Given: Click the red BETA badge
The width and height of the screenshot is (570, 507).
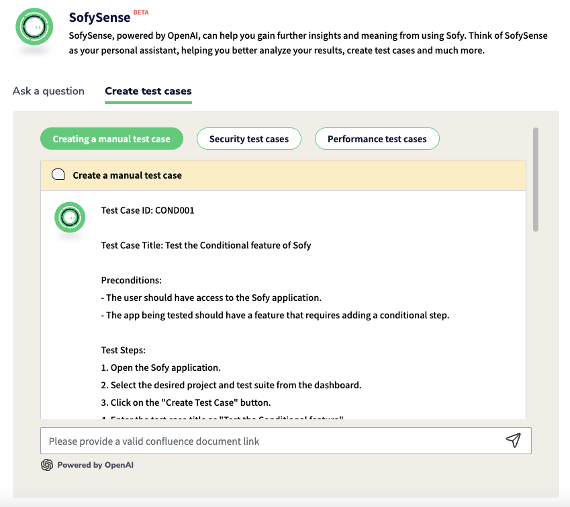Looking at the screenshot, I should 141,12.
